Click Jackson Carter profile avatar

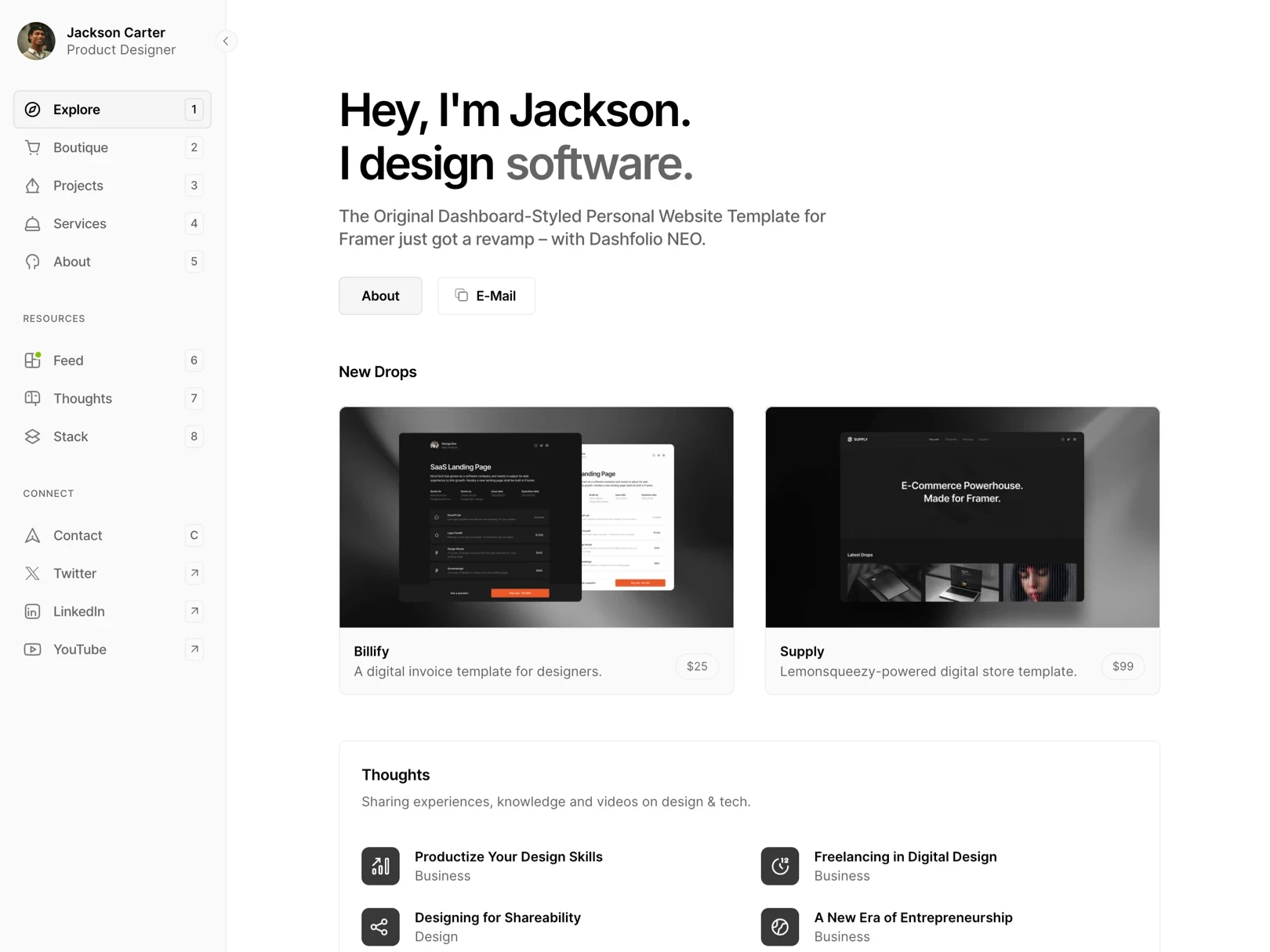37,41
